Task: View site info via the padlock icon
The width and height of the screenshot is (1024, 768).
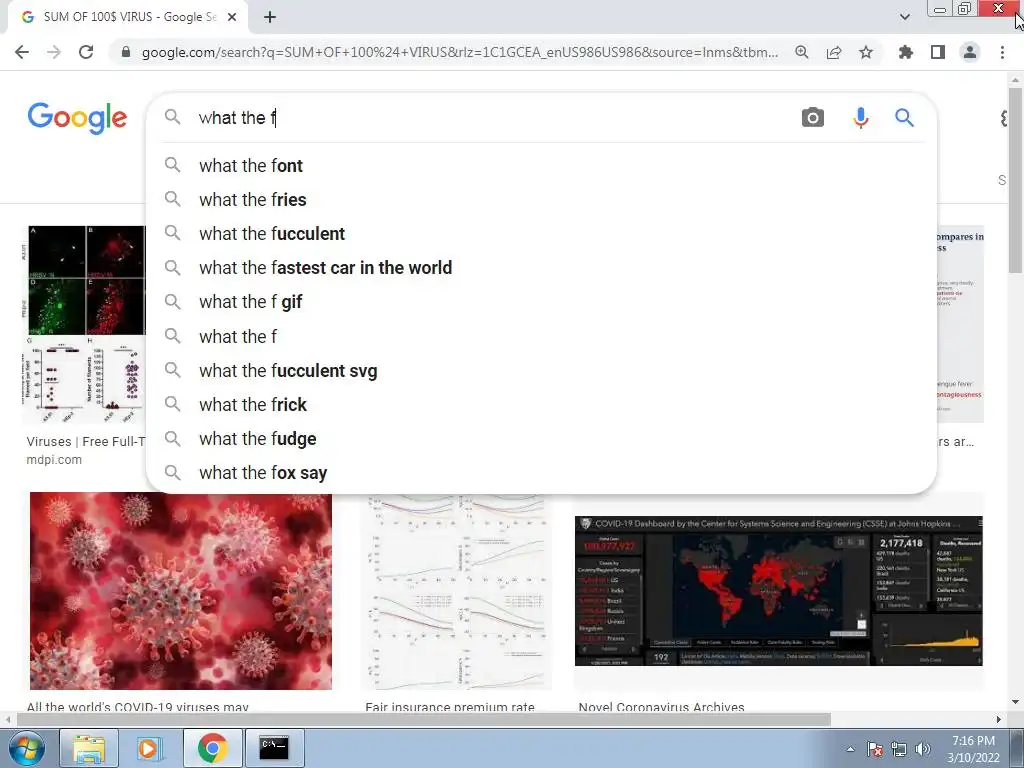Action: [x=126, y=52]
